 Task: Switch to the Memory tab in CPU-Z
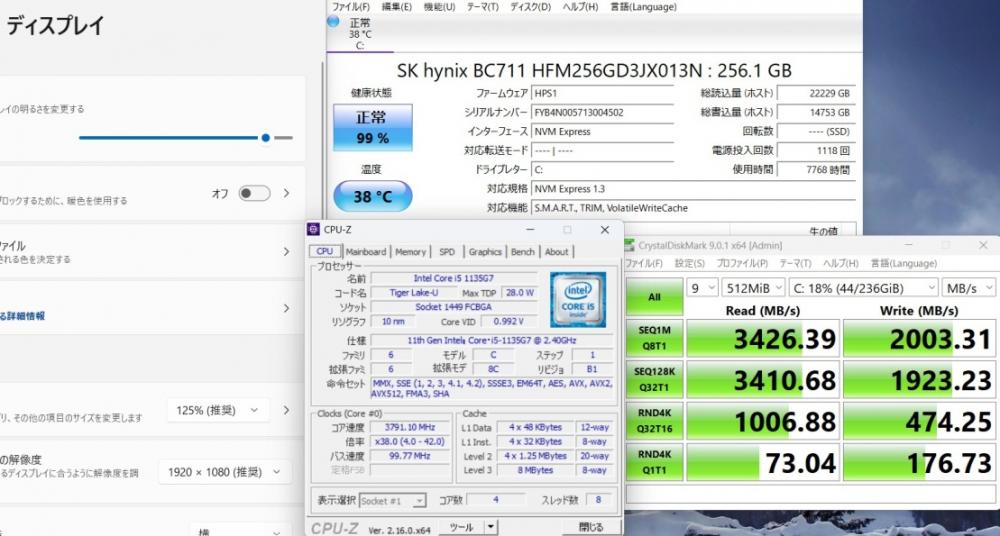click(x=410, y=252)
